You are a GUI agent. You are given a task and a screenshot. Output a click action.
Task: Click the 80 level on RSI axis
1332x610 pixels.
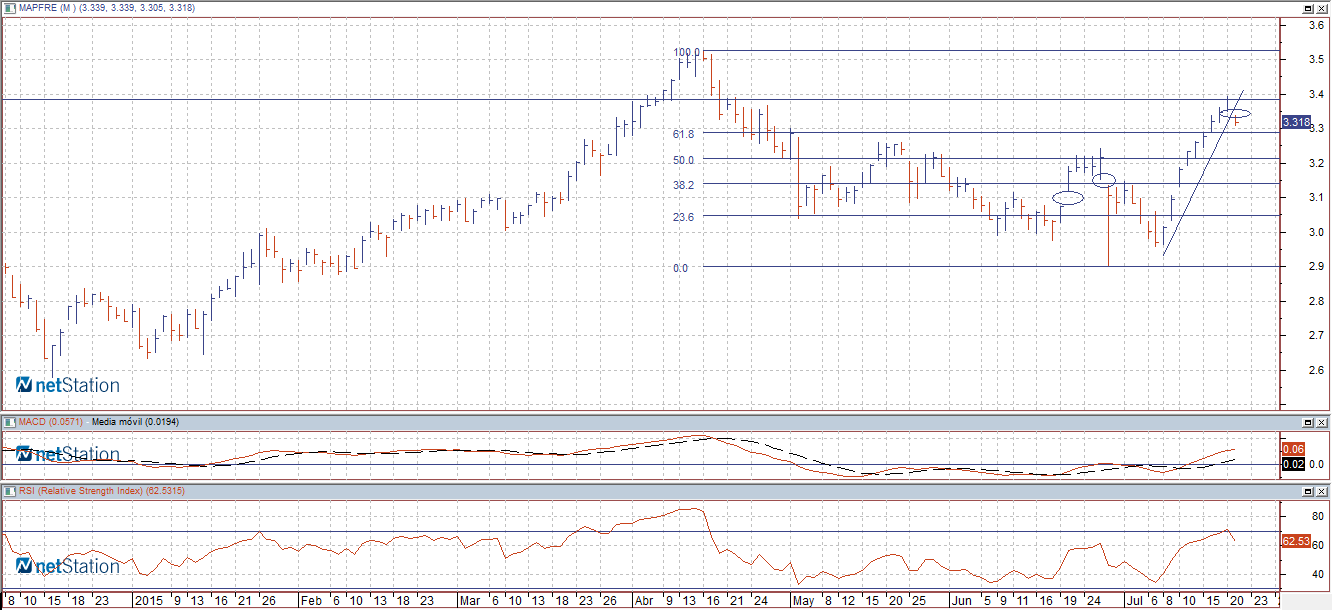coord(1316,516)
